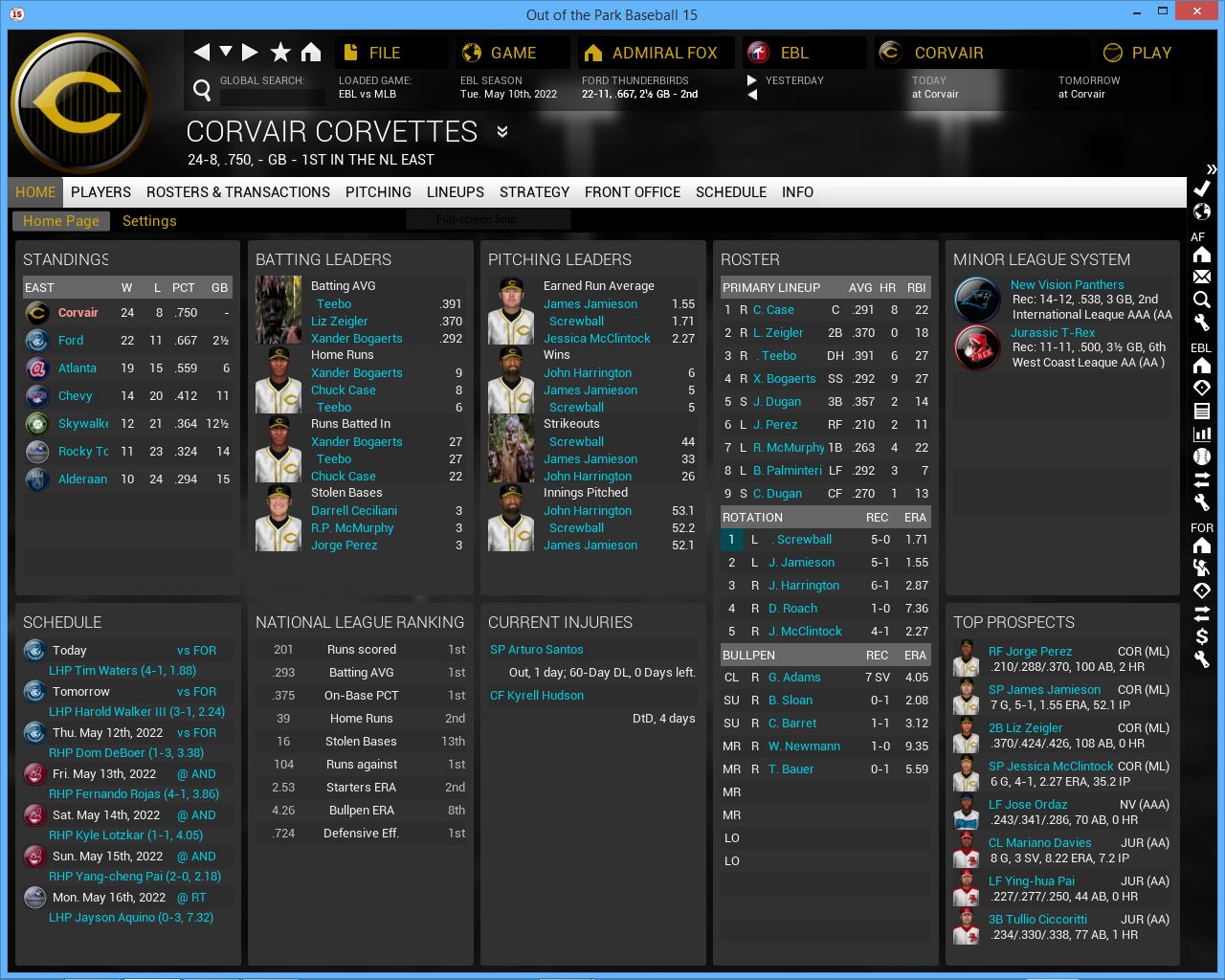Click the checkmark icon atop right sidebar

click(x=1202, y=189)
